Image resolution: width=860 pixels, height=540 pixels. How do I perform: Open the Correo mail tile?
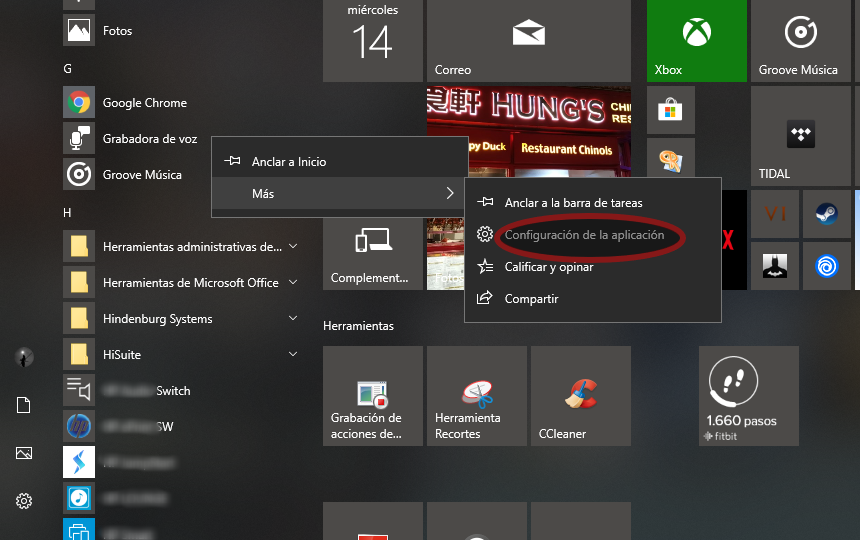[529, 41]
